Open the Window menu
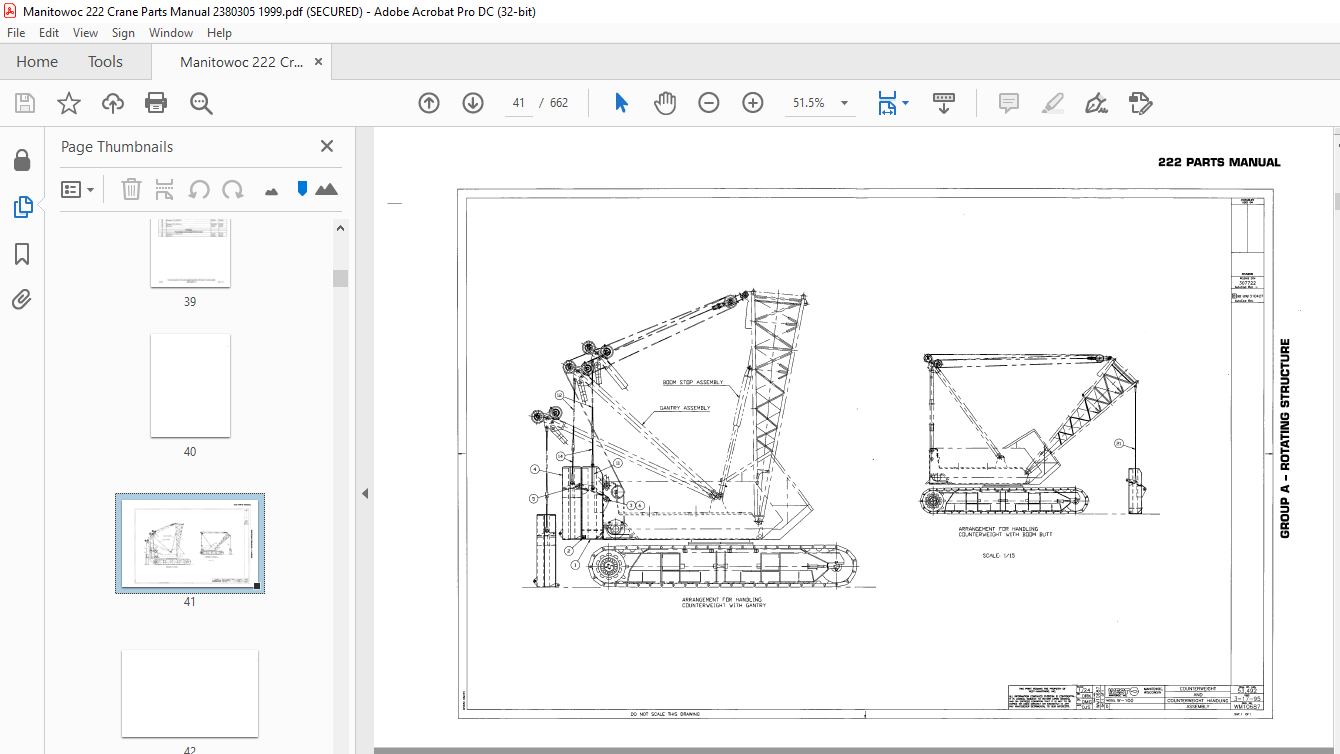1340x754 pixels. pos(171,33)
